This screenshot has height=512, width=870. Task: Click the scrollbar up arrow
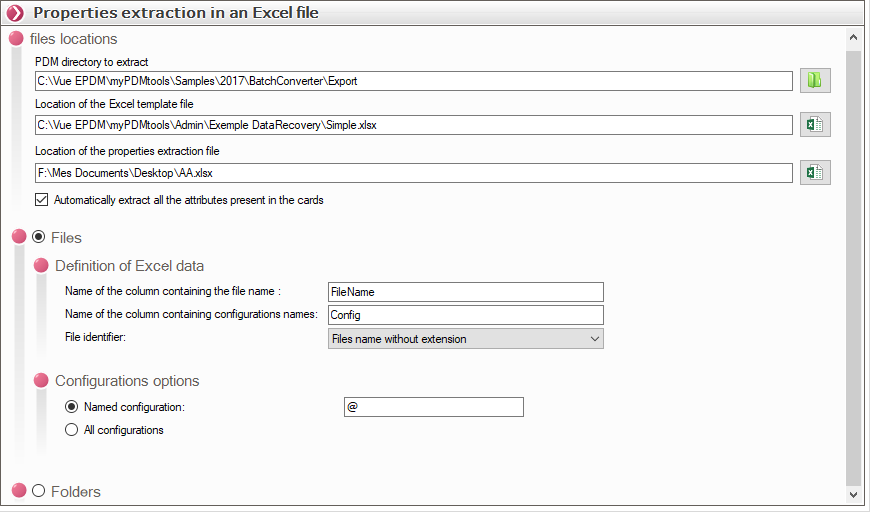[x=853, y=38]
